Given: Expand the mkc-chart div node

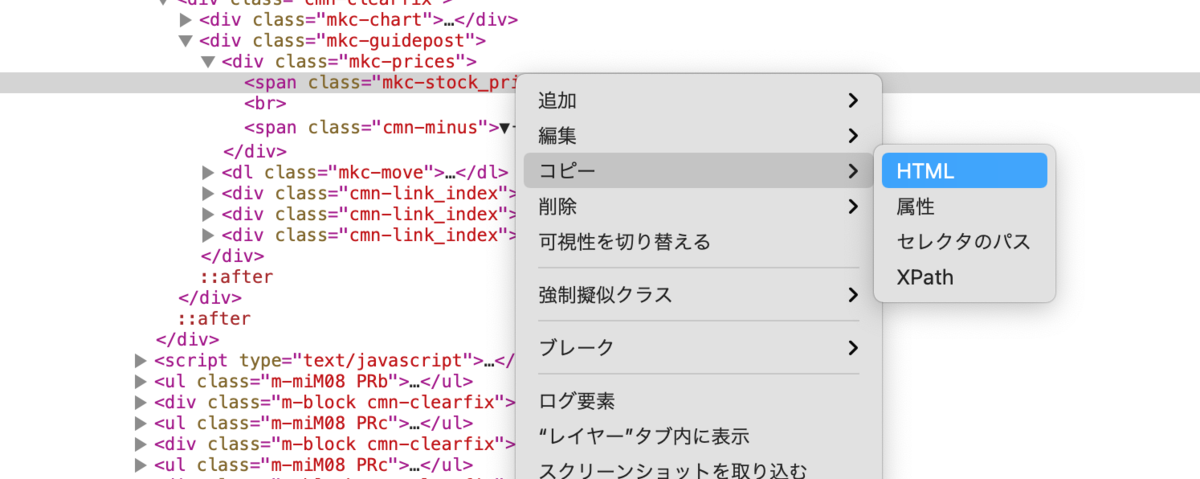Looking at the screenshot, I should (x=185, y=20).
